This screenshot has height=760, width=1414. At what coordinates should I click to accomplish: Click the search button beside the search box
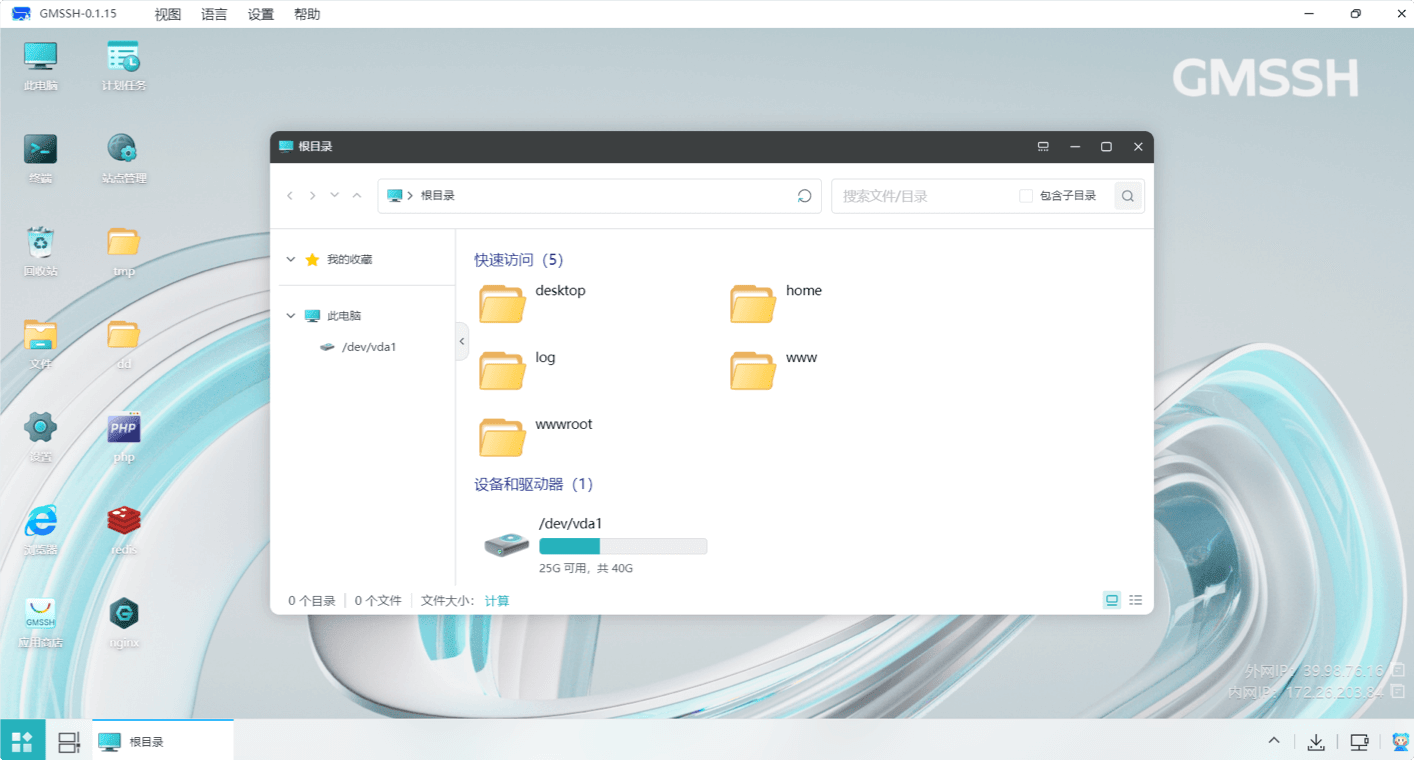1128,196
